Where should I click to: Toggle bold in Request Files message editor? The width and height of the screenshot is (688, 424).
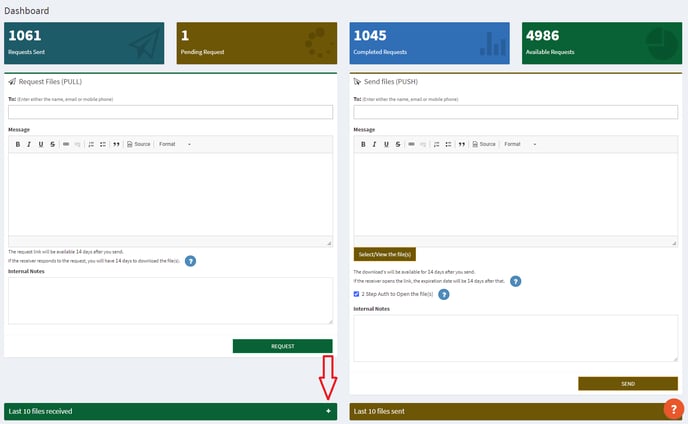click(x=17, y=144)
